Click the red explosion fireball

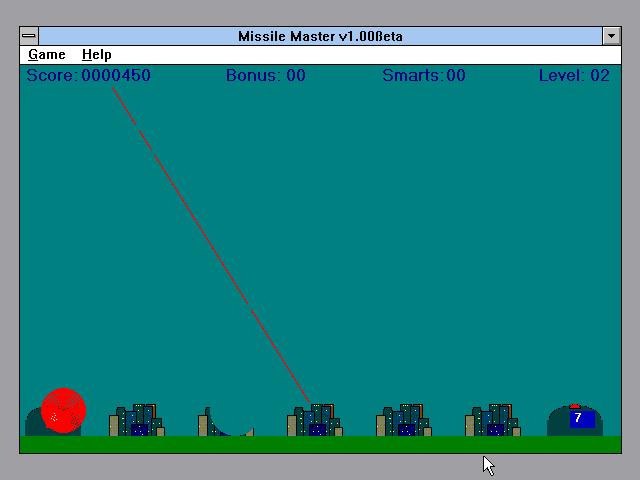pos(63,410)
